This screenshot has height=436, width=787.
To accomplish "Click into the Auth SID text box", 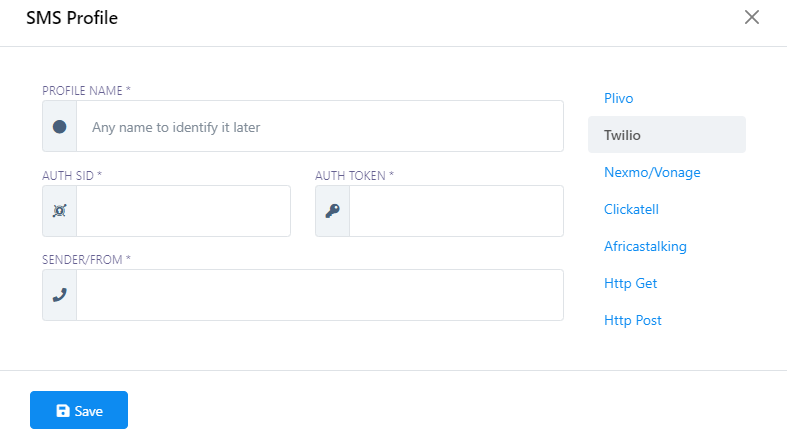I will pyautogui.click(x=183, y=211).
